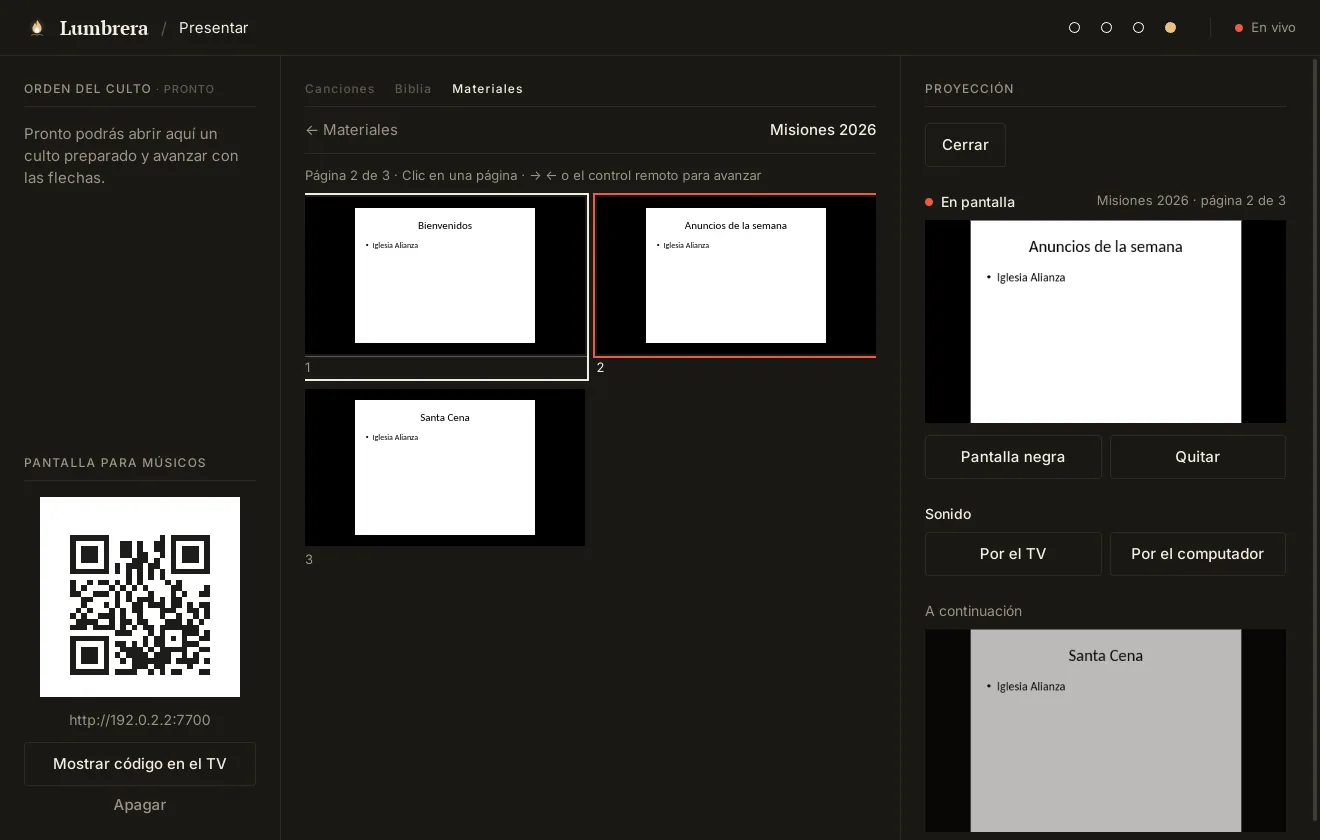Click the Lumbrera flame logo icon
1320x840 pixels.
(37, 28)
